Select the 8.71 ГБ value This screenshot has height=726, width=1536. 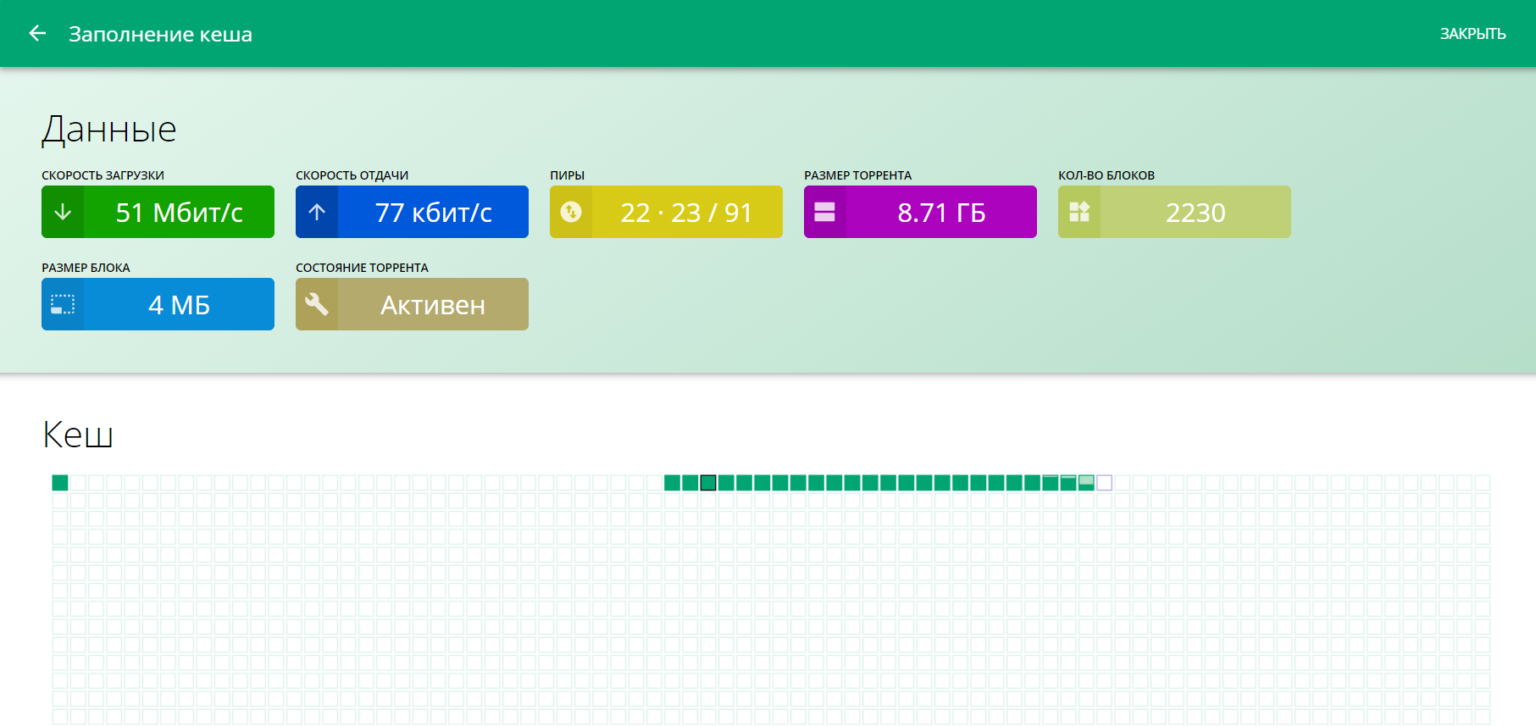pyautogui.click(x=941, y=212)
